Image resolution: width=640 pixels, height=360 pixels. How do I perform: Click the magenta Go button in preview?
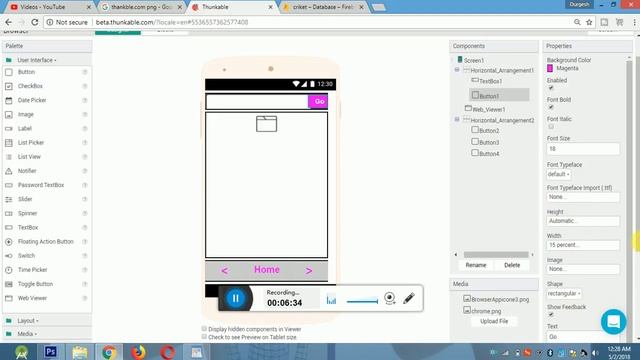[x=318, y=101]
